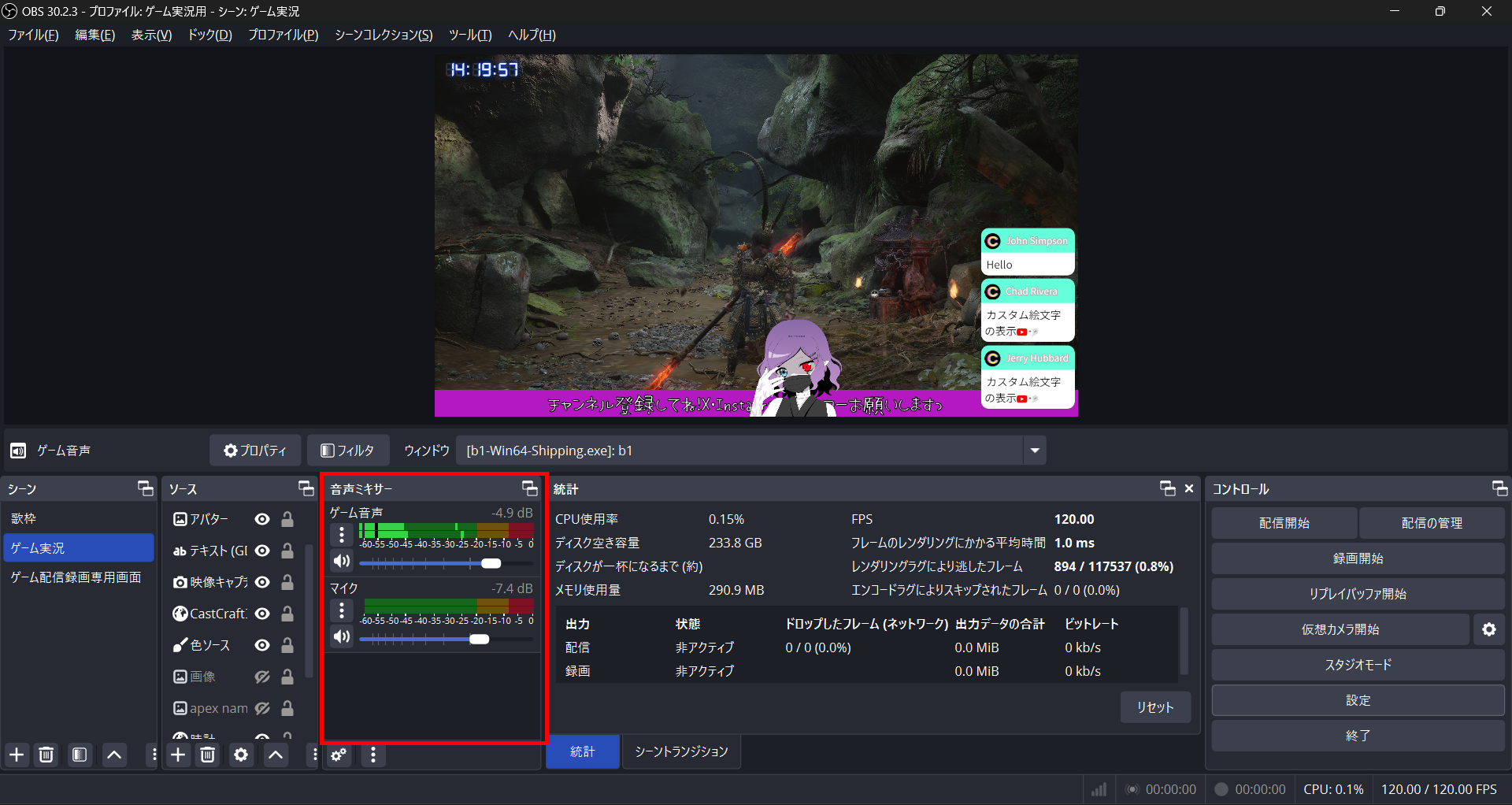This screenshot has height=805, width=1512.
Task: Open advanced audio properties gears icon
Action: (x=339, y=755)
